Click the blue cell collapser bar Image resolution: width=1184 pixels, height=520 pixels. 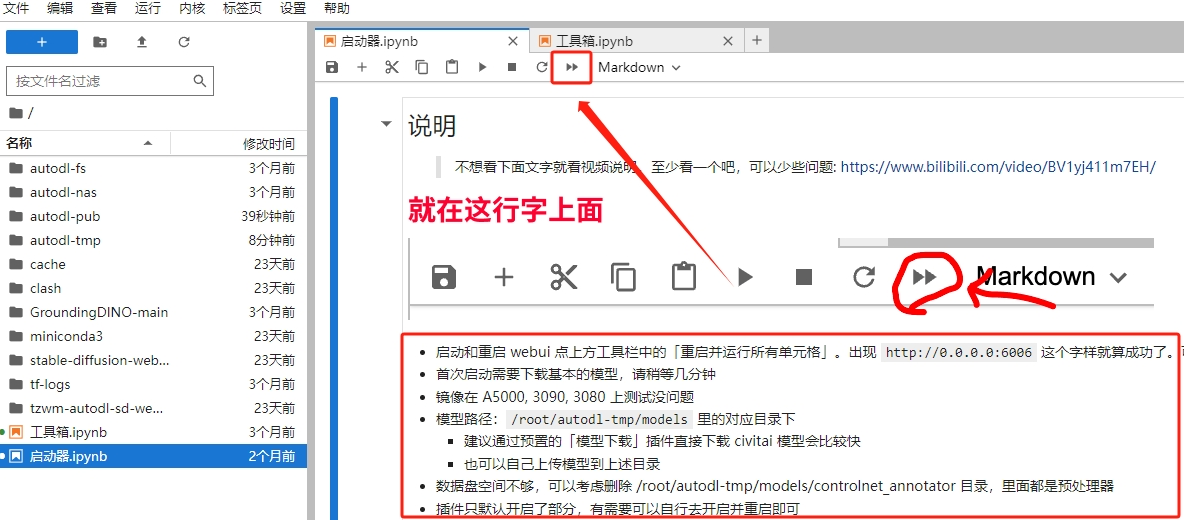334,308
